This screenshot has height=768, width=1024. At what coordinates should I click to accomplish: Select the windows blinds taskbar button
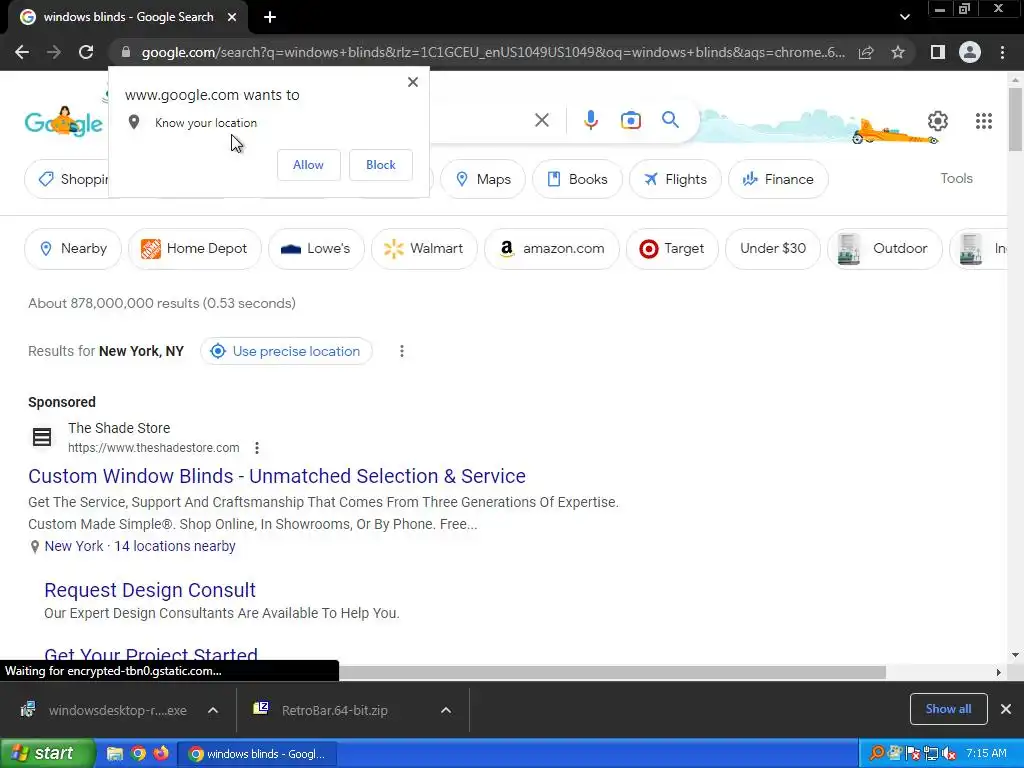(x=257, y=754)
